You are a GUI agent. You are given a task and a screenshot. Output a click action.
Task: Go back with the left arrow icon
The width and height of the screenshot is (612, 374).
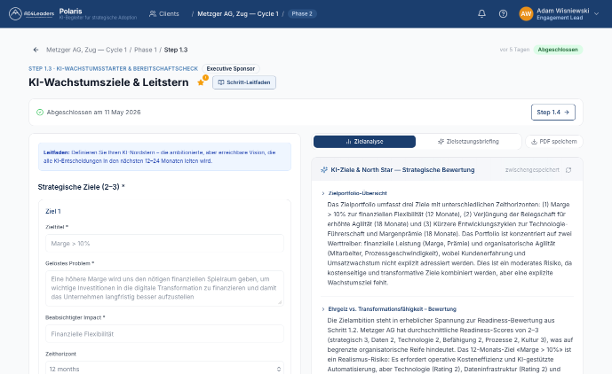click(36, 50)
